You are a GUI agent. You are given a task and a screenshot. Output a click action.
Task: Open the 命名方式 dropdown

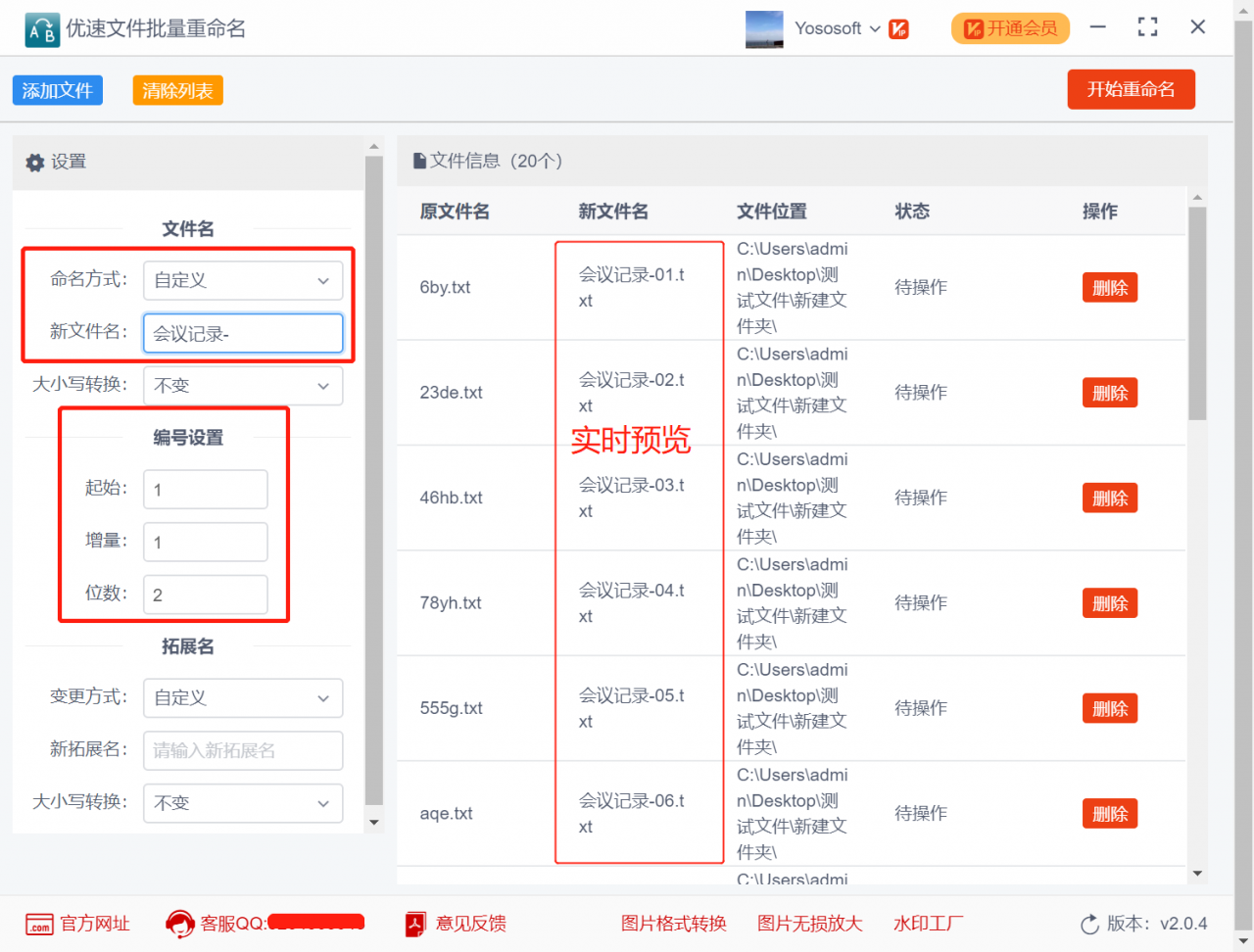242,280
